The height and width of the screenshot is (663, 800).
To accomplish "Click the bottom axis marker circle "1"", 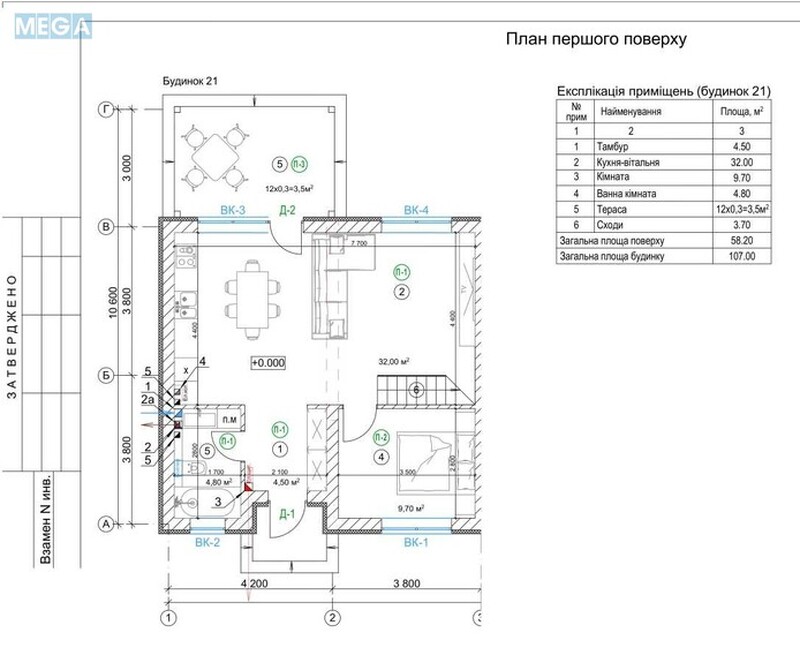I will point(168,618).
